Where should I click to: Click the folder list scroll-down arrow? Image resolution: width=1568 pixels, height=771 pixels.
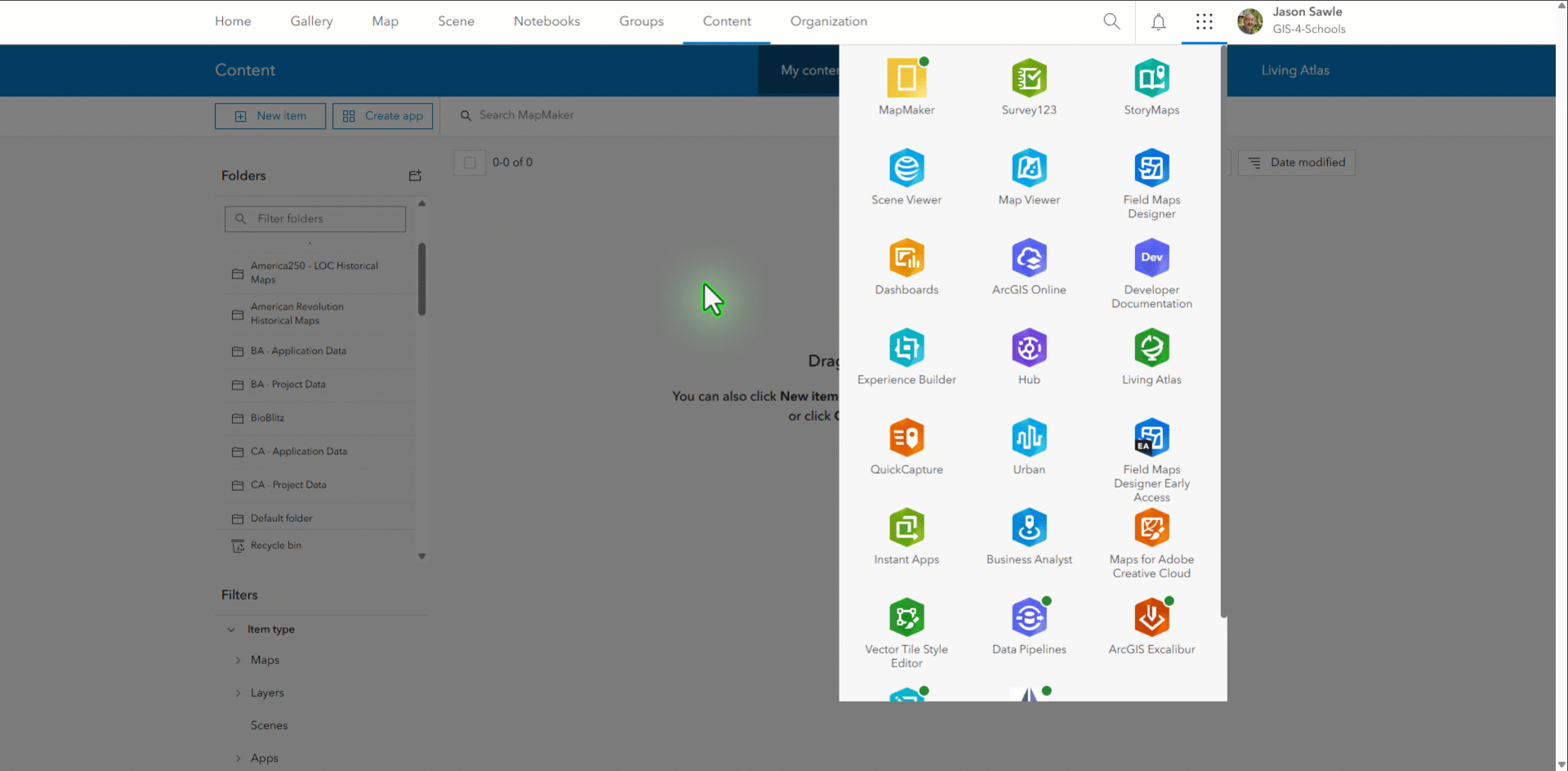(422, 556)
